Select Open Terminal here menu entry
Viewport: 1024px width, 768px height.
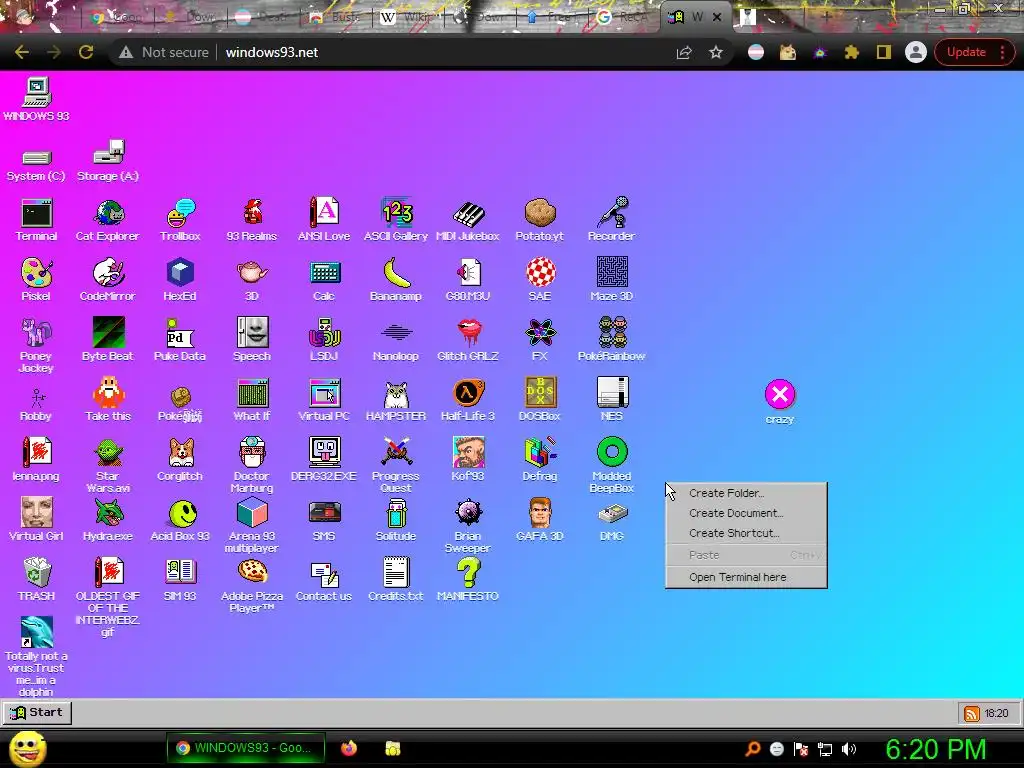[746, 577]
